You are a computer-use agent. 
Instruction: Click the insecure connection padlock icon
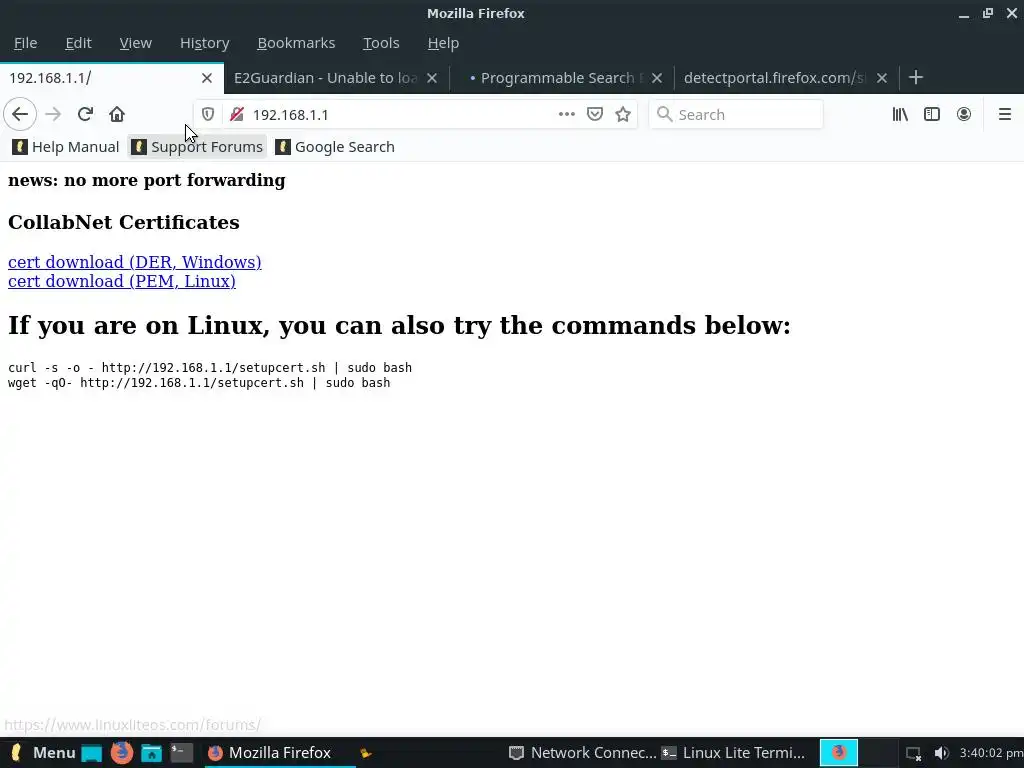236,114
